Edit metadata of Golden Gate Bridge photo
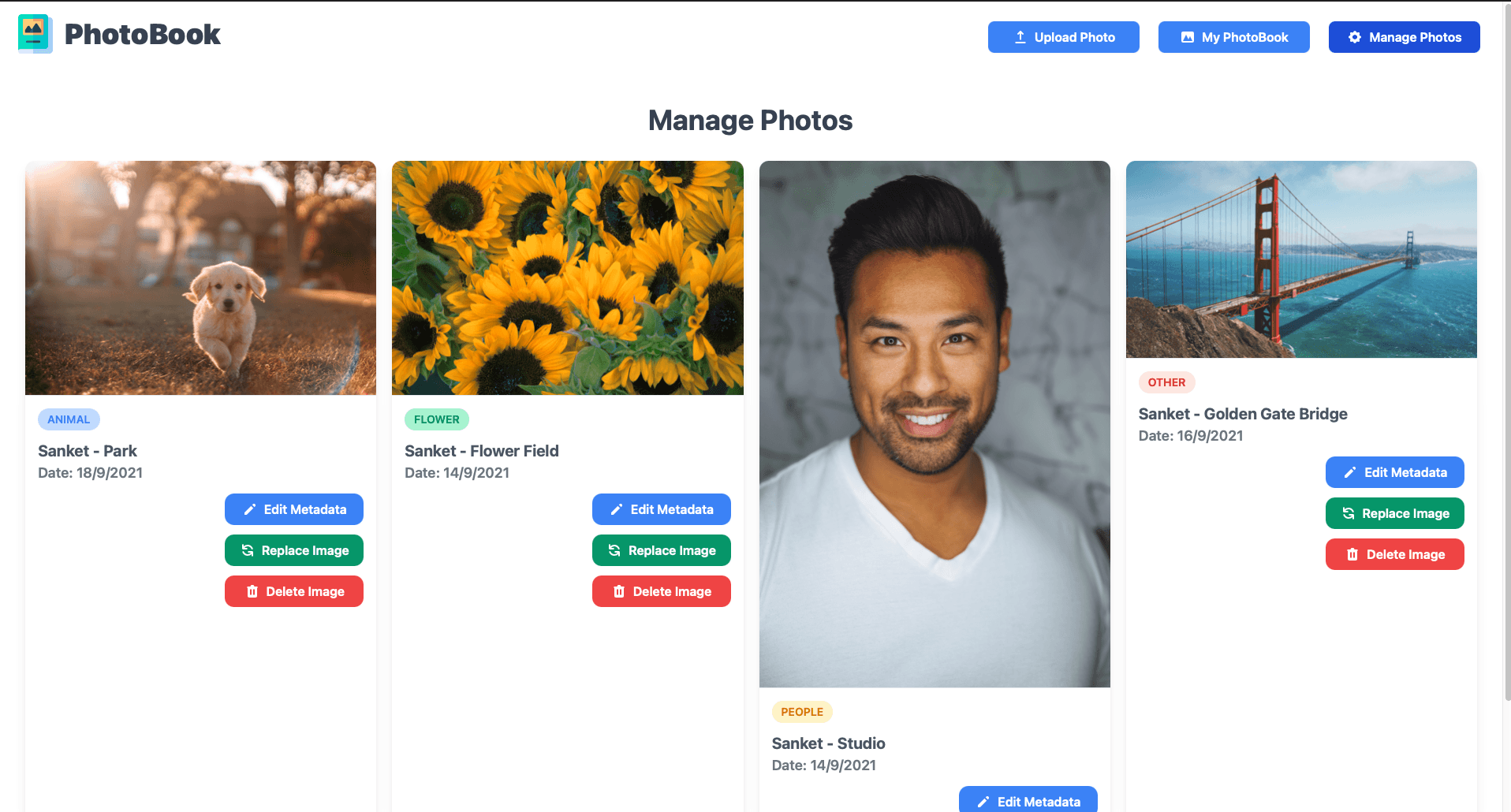 point(1394,472)
